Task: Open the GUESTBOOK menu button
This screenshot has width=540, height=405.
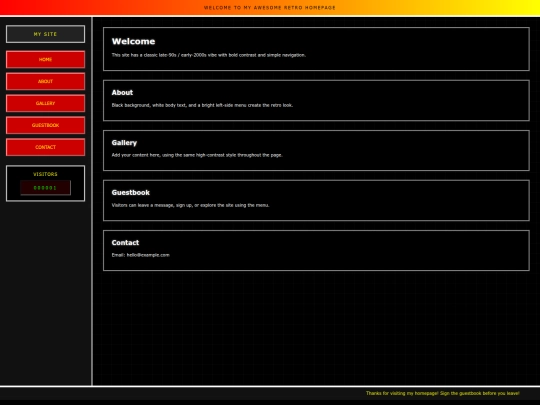Action: pos(45,125)
